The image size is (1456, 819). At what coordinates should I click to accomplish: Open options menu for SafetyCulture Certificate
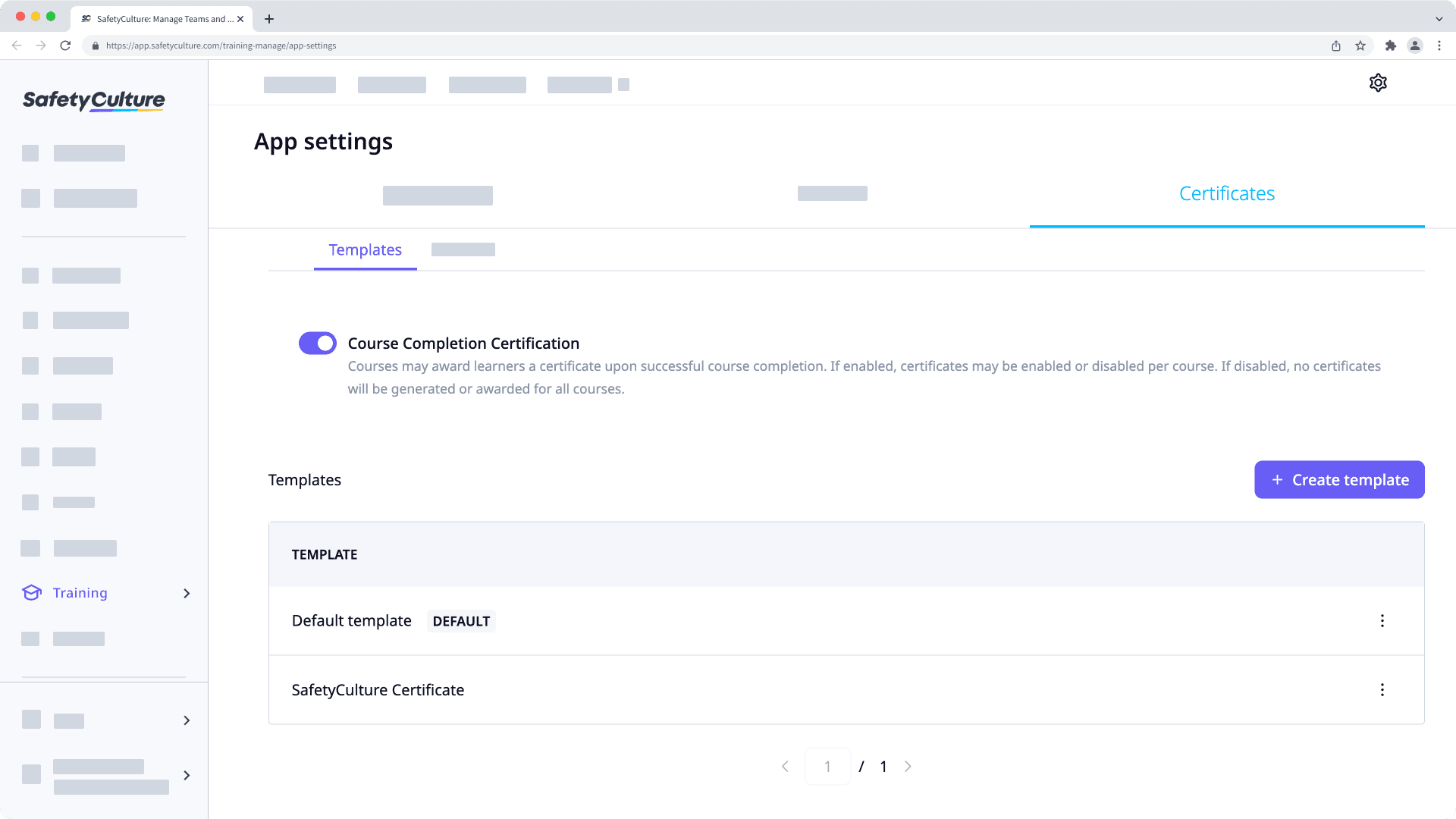pyautogui.click(x=1382, y=690)
